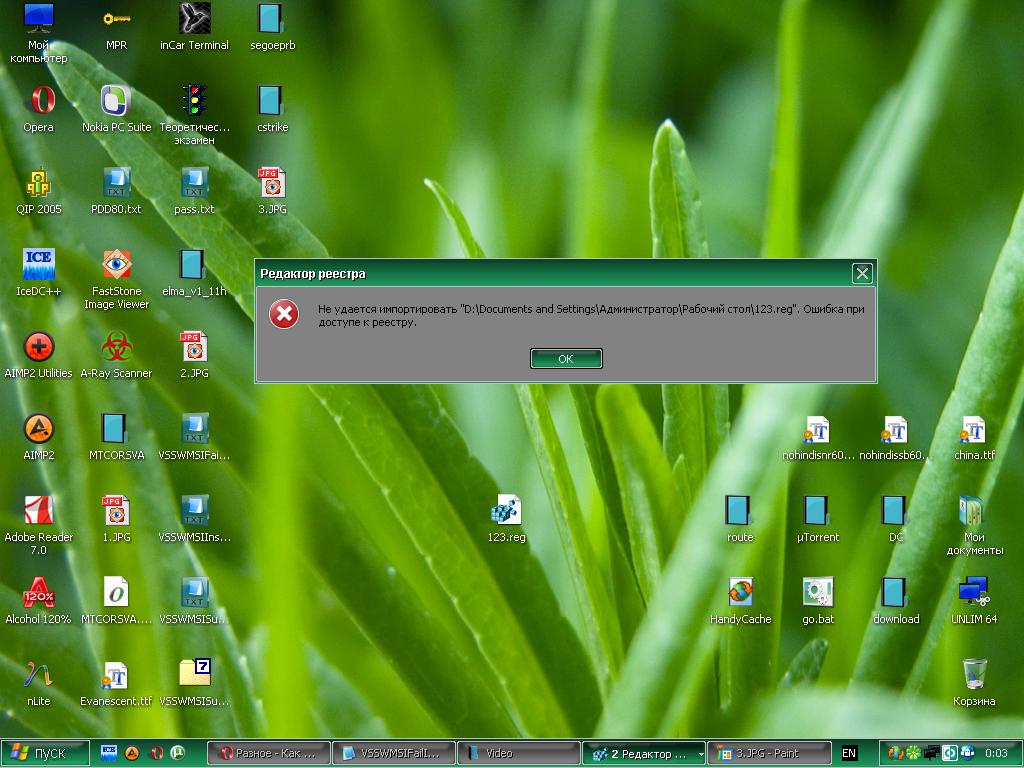
Task: Select the go.bat batch file icon
Action: pyautogui.click(x=818, y=600)
